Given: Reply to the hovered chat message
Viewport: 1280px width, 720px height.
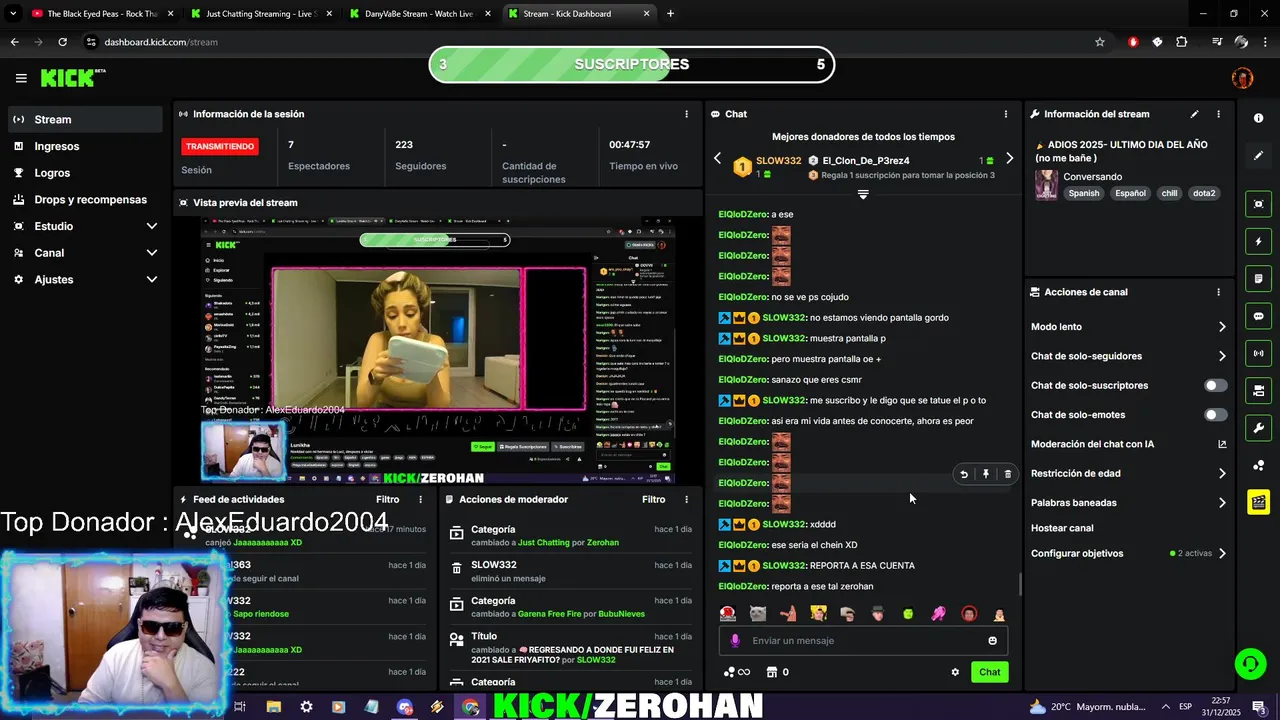Looking at the screenshot, I should [964, 474].
